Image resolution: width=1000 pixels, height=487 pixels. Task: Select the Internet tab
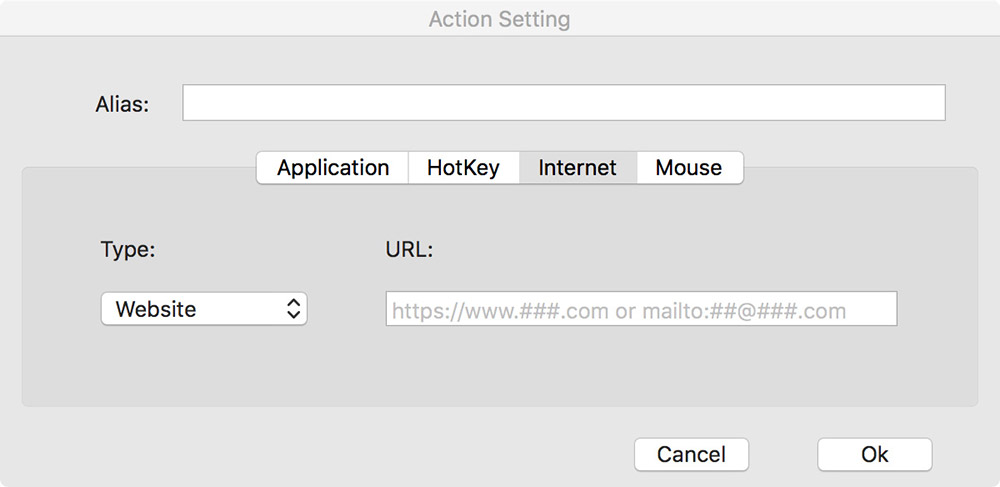point(578,168)
